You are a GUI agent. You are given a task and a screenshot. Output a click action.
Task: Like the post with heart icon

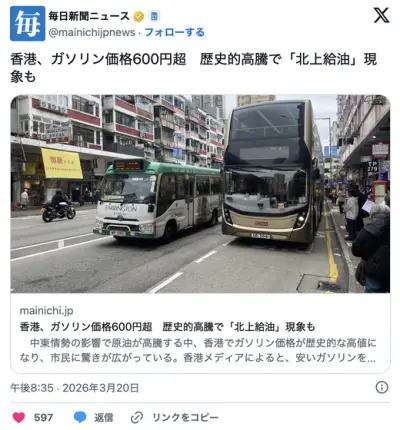[x=19, y=417]
